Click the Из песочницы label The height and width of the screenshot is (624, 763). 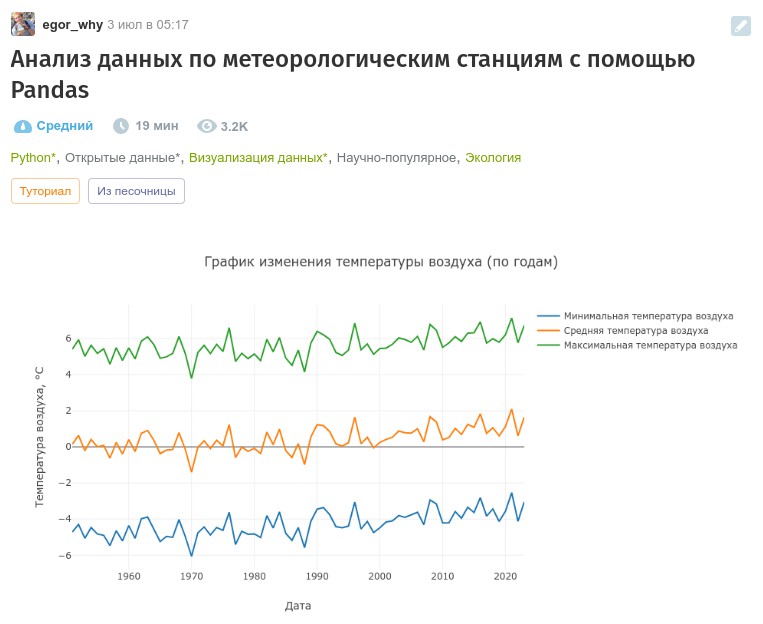coord(136,191)
